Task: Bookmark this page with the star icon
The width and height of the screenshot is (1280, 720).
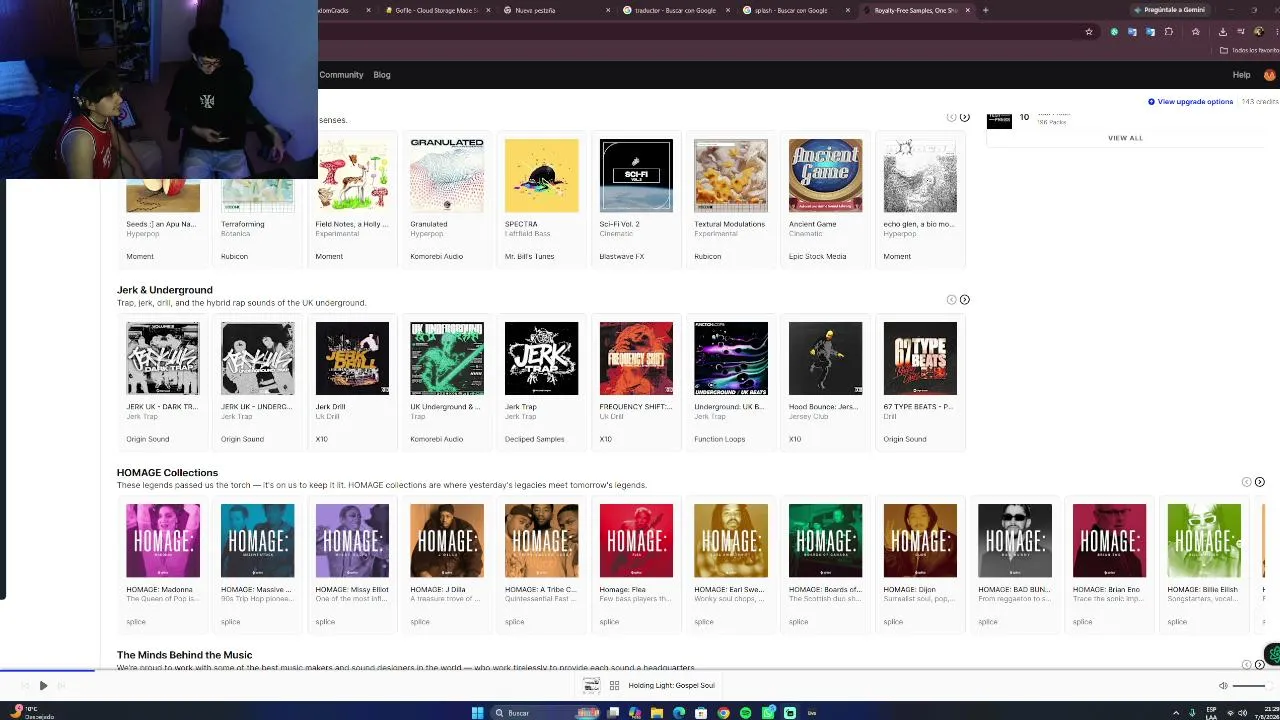Action: tap(1089, 32)
